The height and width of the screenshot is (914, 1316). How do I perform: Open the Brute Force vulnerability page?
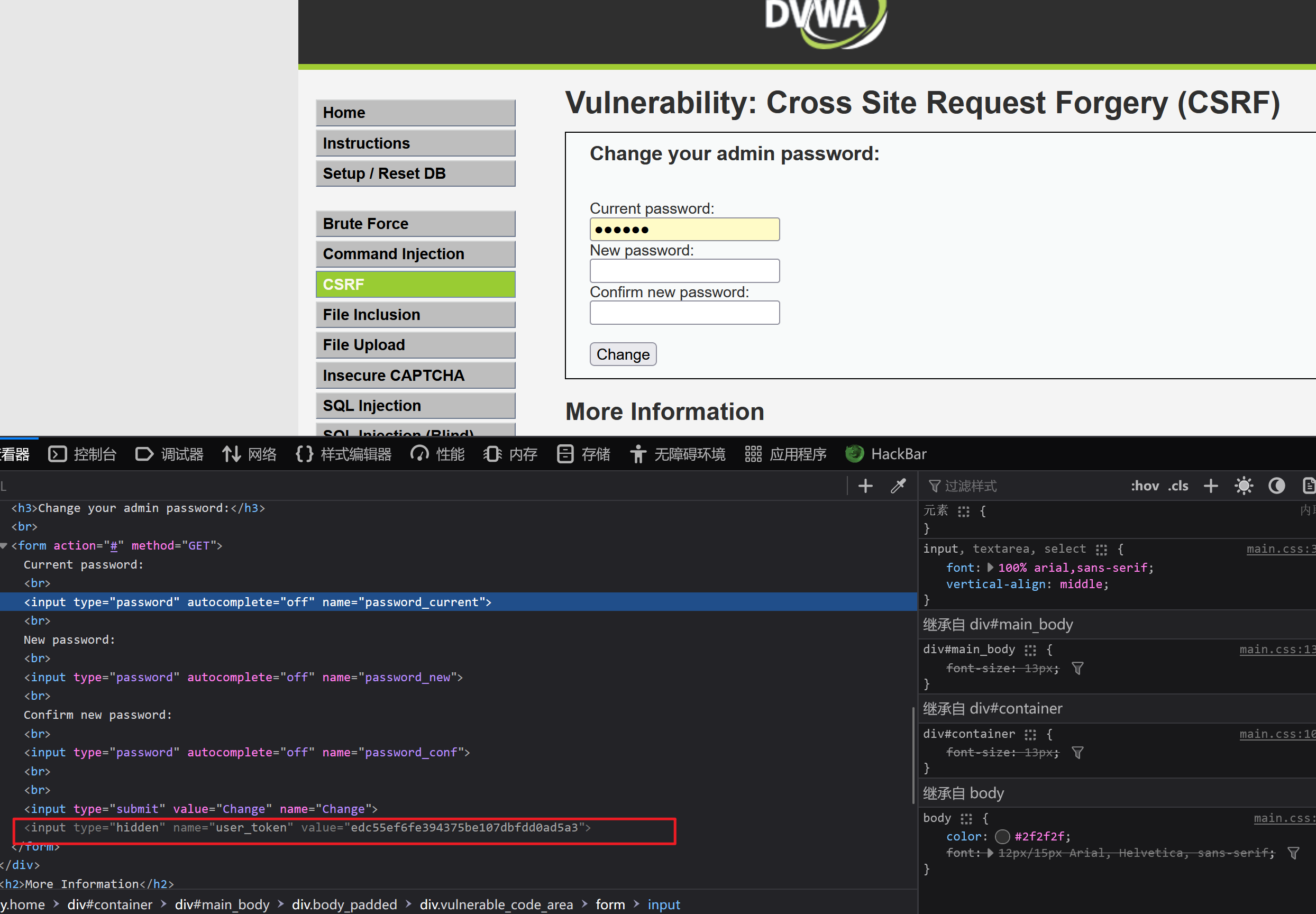point(416,223)
